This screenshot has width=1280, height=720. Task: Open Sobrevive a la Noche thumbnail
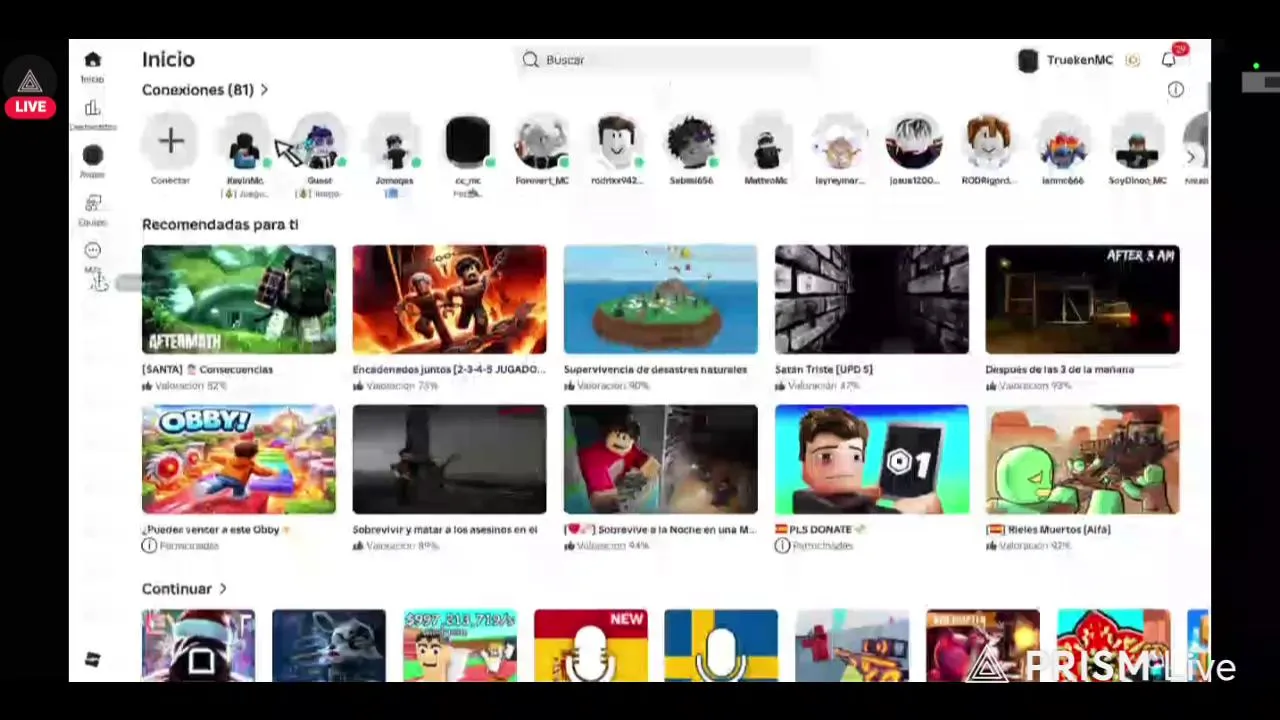tap(661, 459)
